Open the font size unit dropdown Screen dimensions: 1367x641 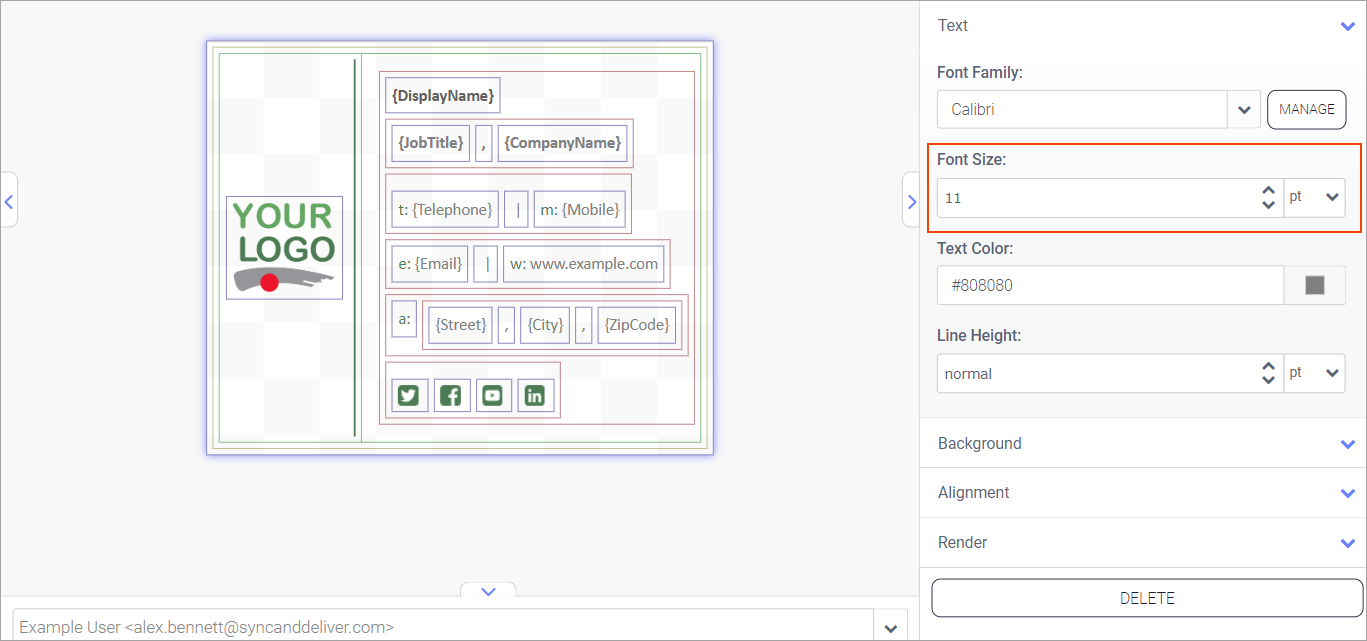tap(1314, 198)
